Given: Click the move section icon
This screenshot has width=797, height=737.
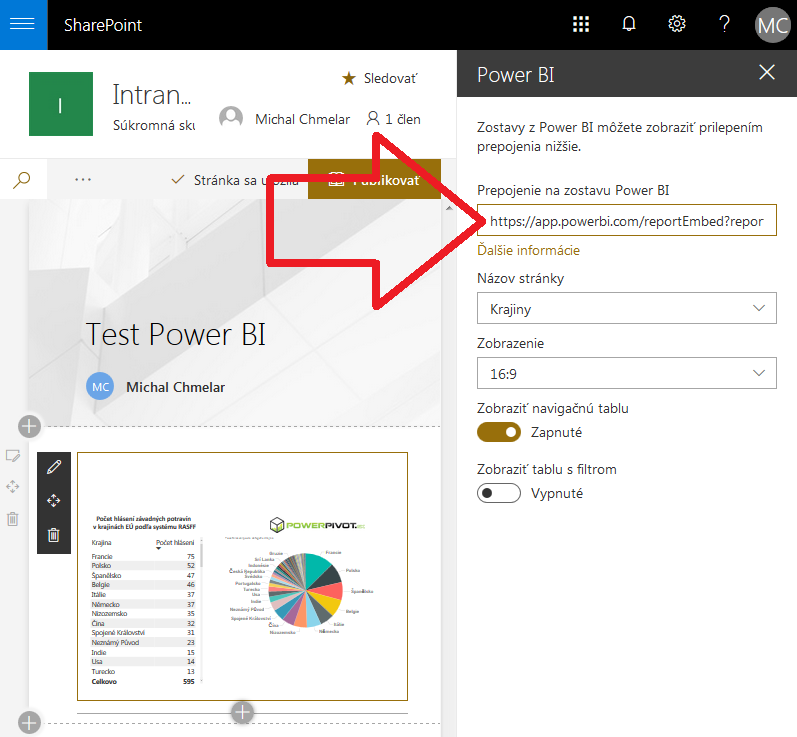Looking at the screenshot, I should (x=13, y=487).
